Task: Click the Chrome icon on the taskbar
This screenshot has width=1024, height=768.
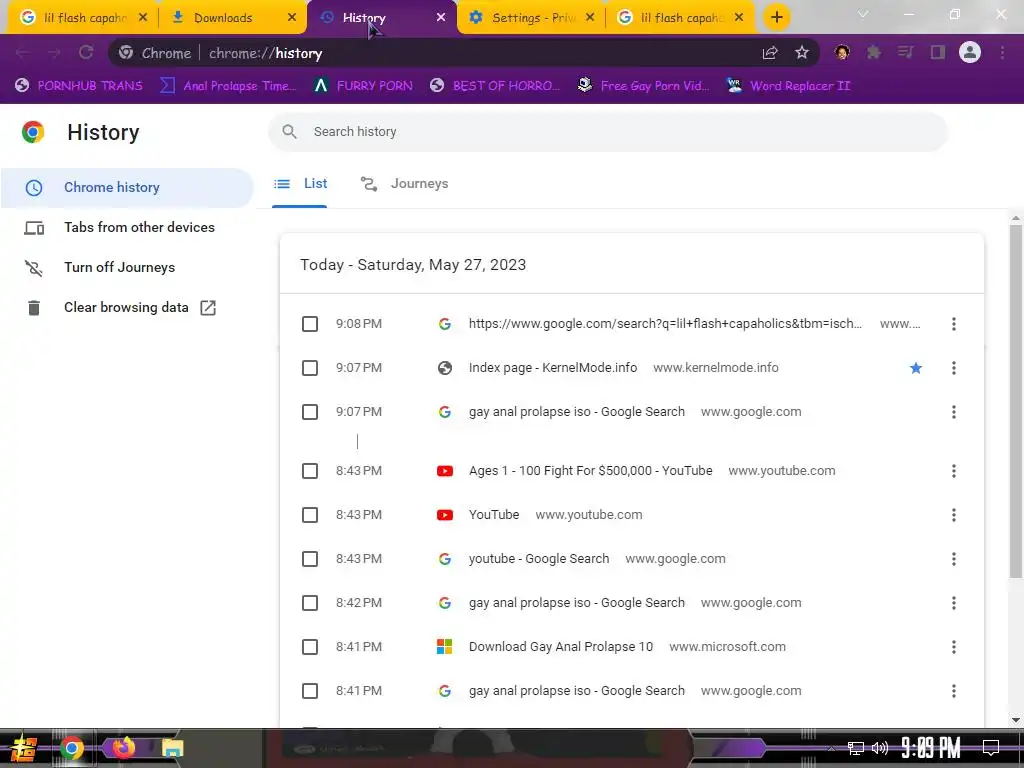Action: 72,748
